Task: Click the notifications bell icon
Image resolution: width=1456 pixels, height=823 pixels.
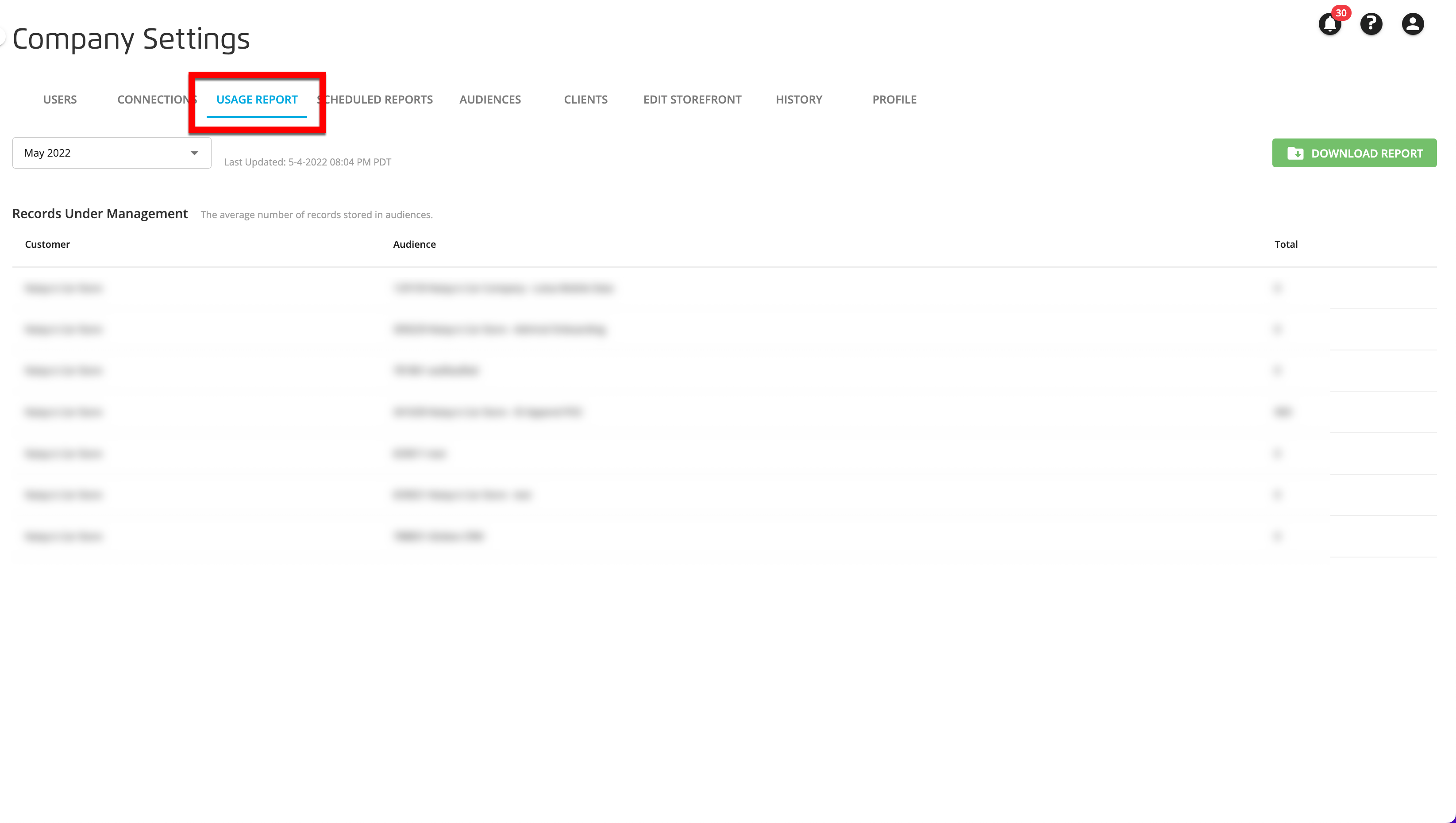Action: 1330,24
